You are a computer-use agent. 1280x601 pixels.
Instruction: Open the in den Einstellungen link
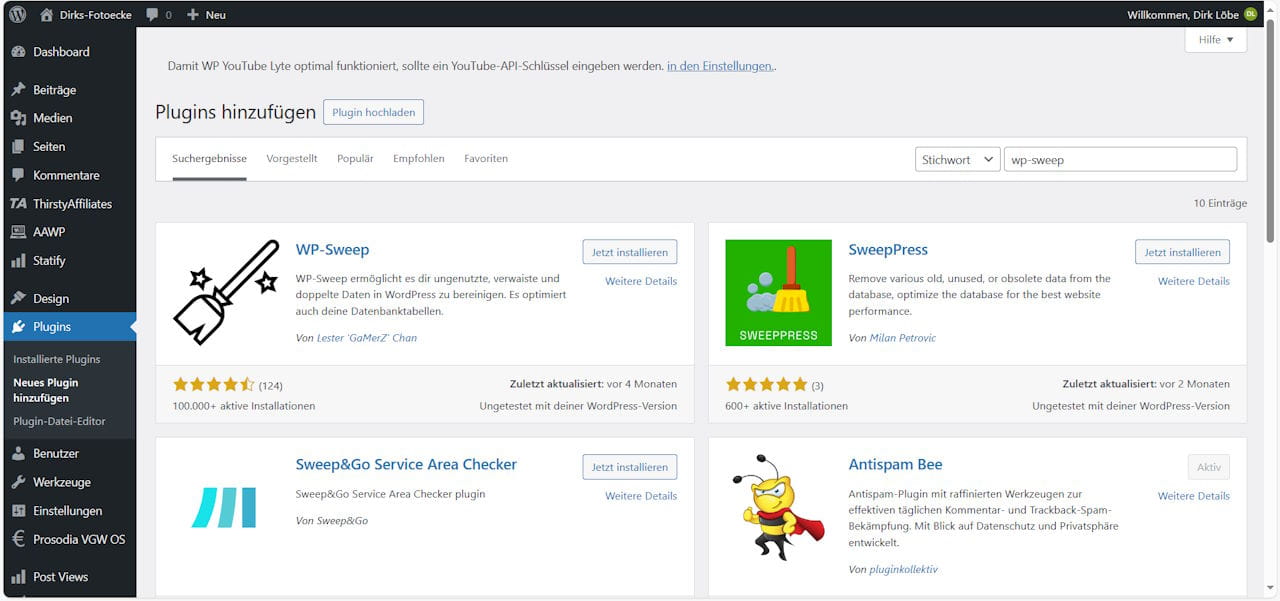pos(720,66)
